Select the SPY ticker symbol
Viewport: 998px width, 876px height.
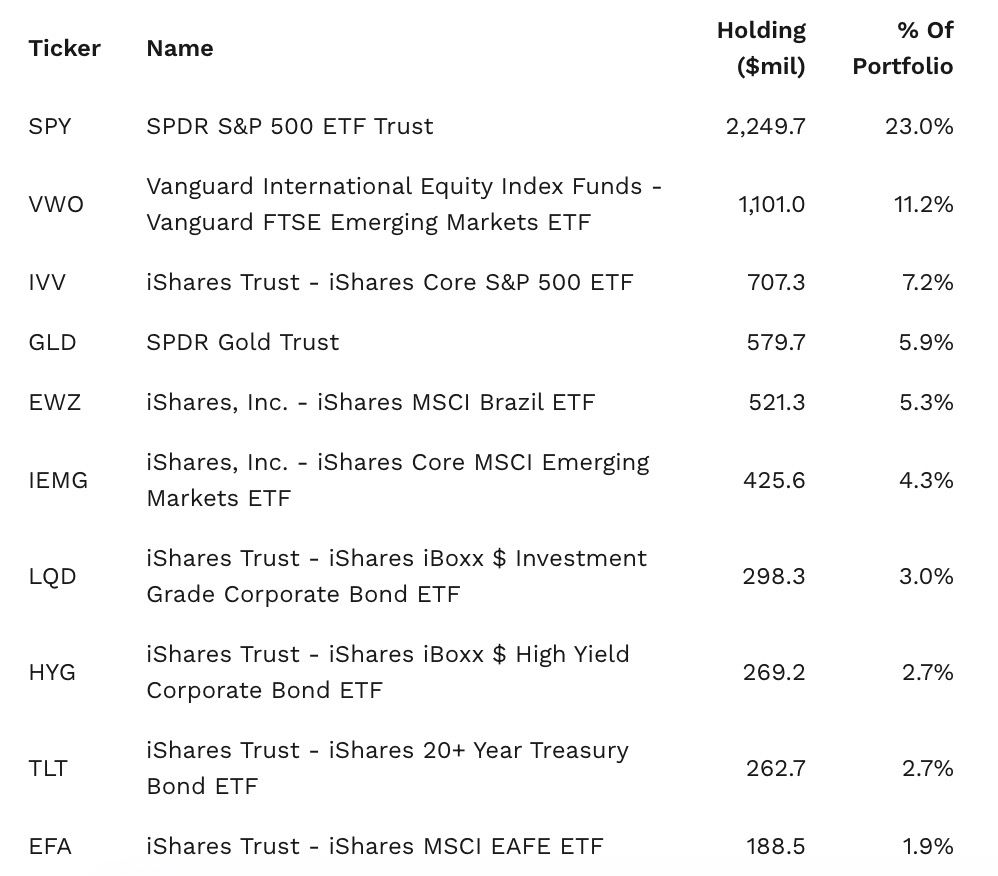[50, 126]
